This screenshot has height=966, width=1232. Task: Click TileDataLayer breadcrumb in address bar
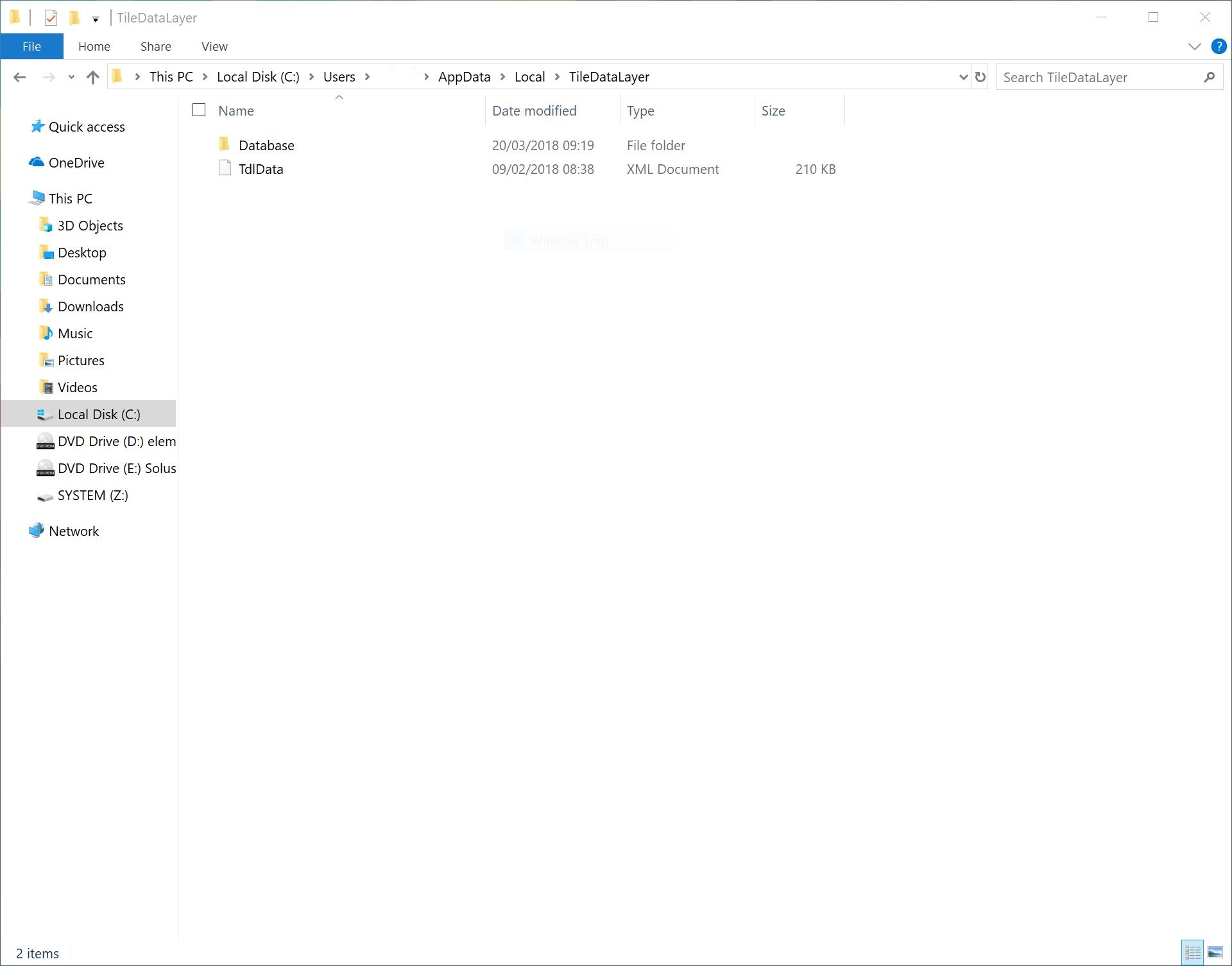coord(609,77)
